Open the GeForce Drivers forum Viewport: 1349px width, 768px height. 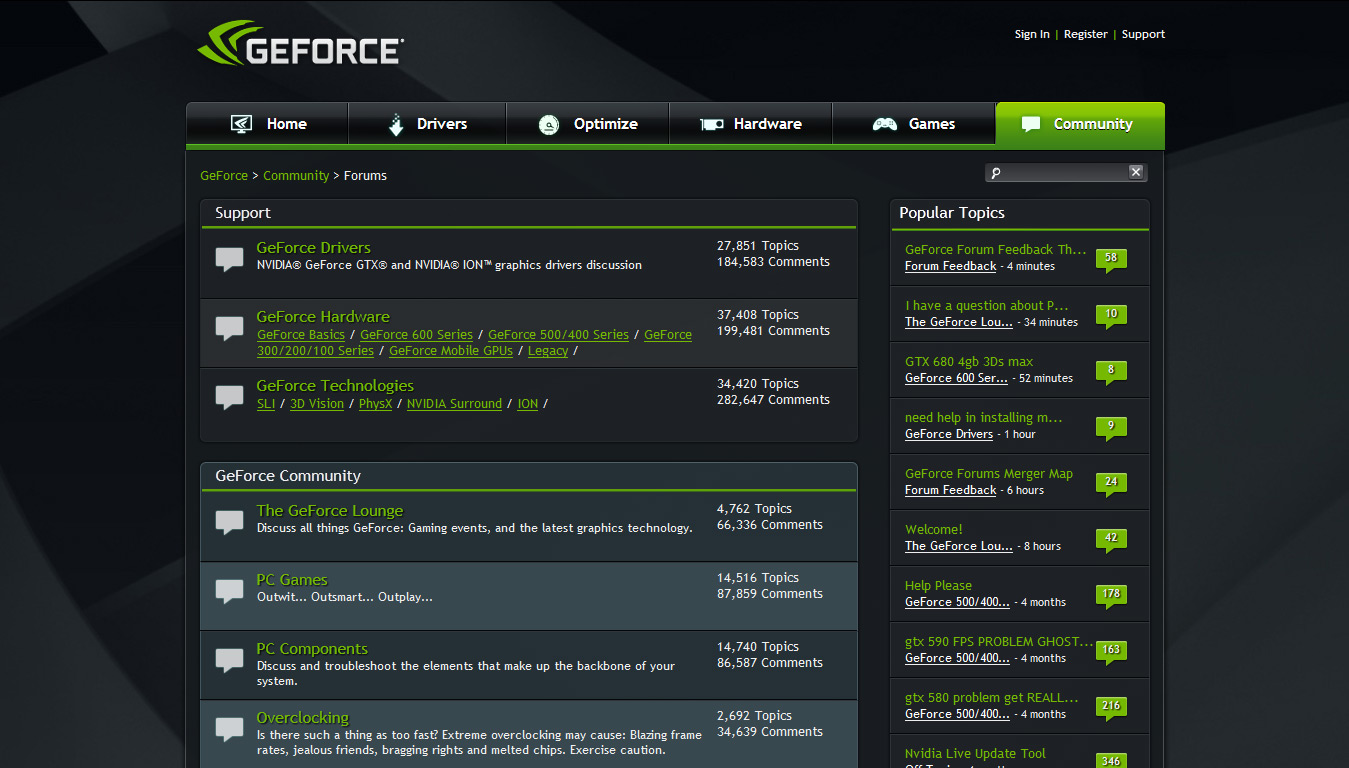click(x=313, y=247)
